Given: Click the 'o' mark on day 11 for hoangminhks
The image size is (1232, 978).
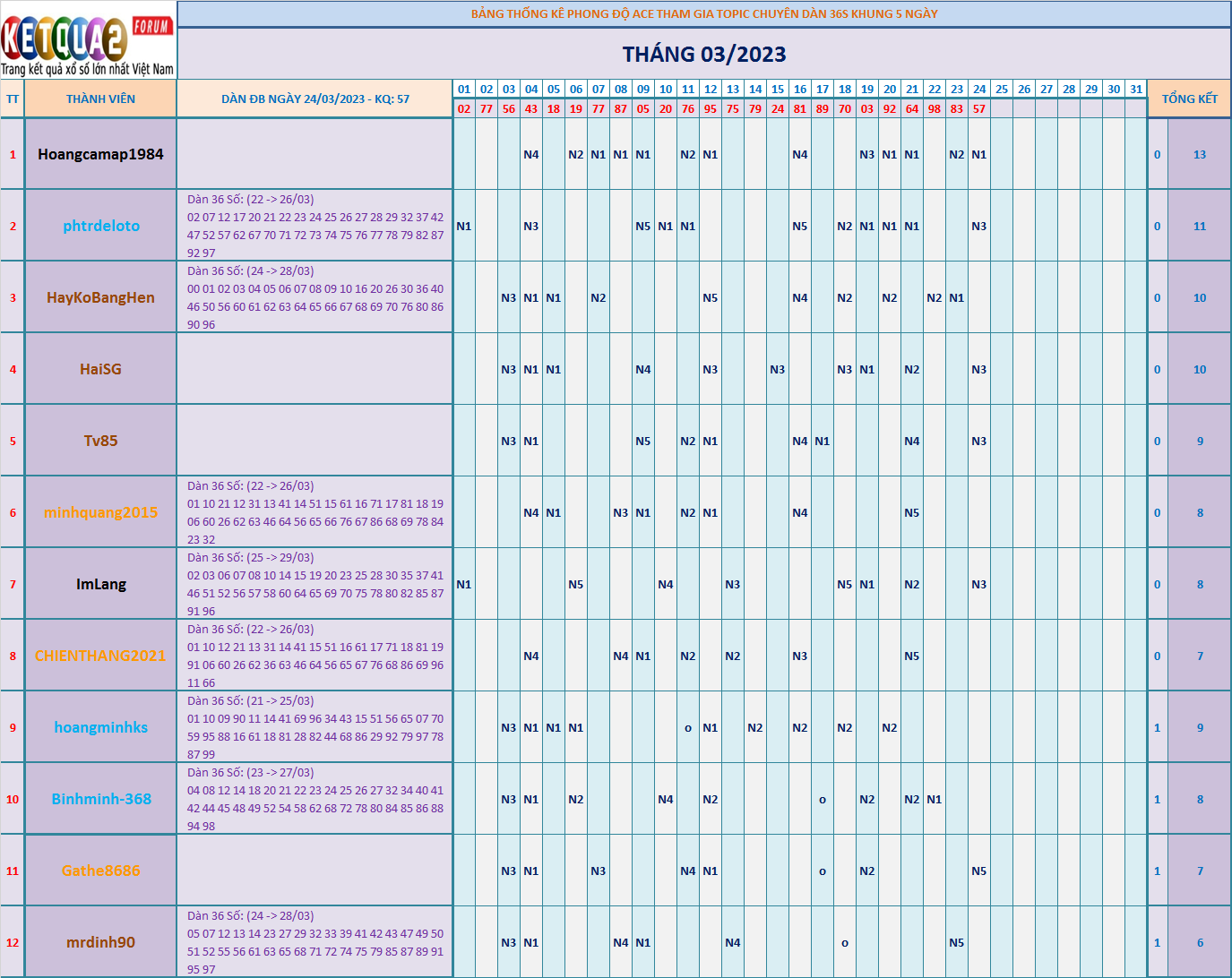Looking at the screenshot, I should 688,728.
